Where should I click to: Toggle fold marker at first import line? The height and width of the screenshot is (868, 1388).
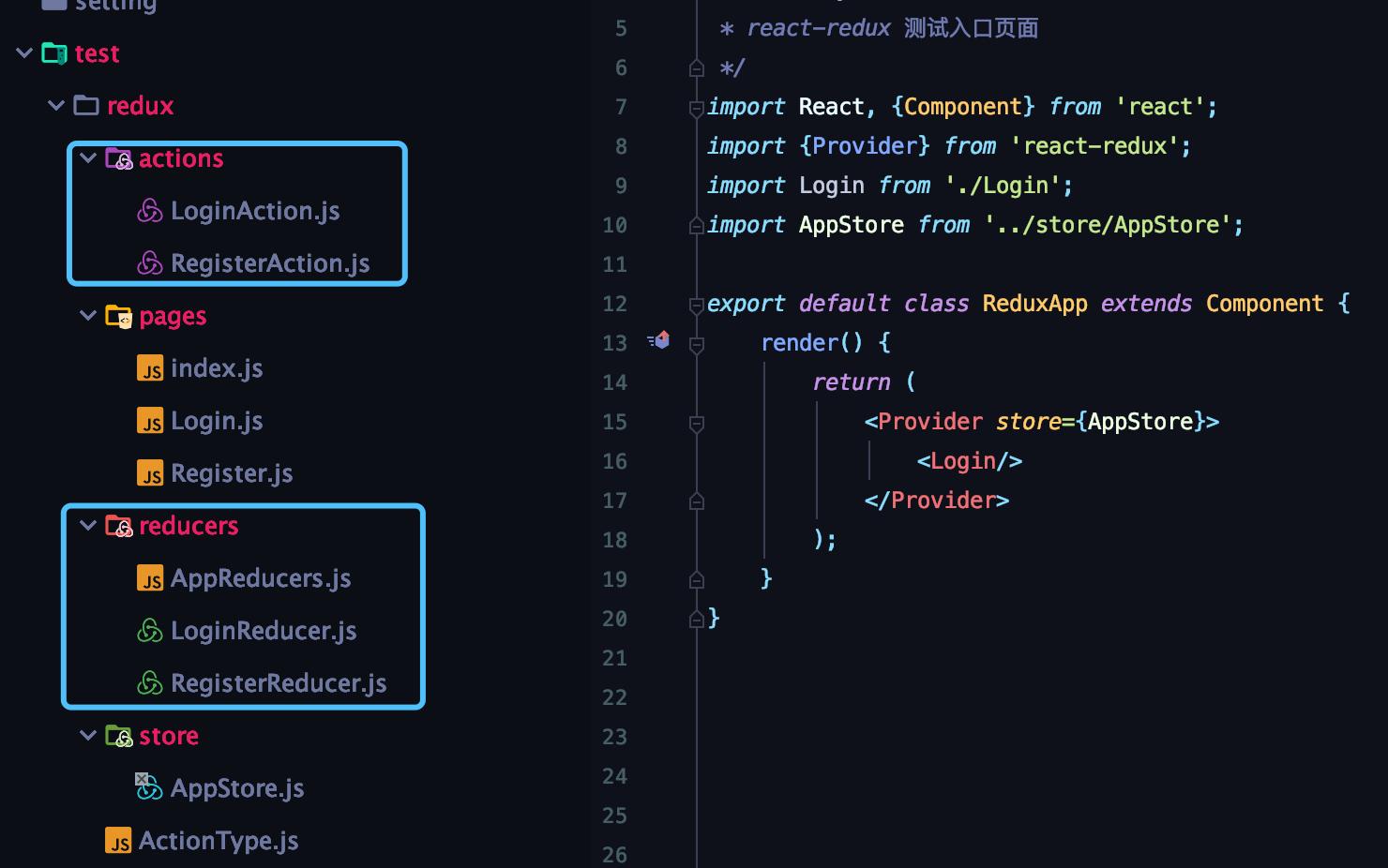696,108
